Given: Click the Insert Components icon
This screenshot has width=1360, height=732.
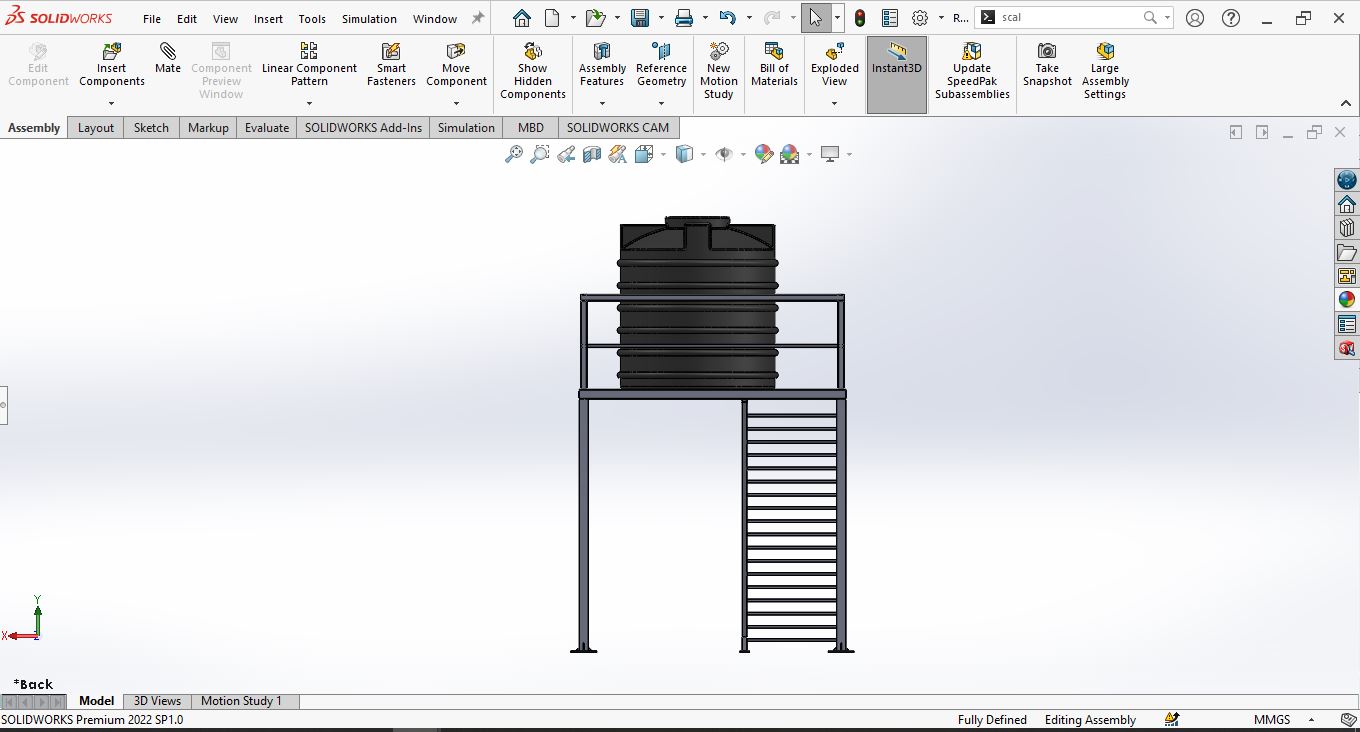Looking at the screenshot, I should tap(112, 51).
